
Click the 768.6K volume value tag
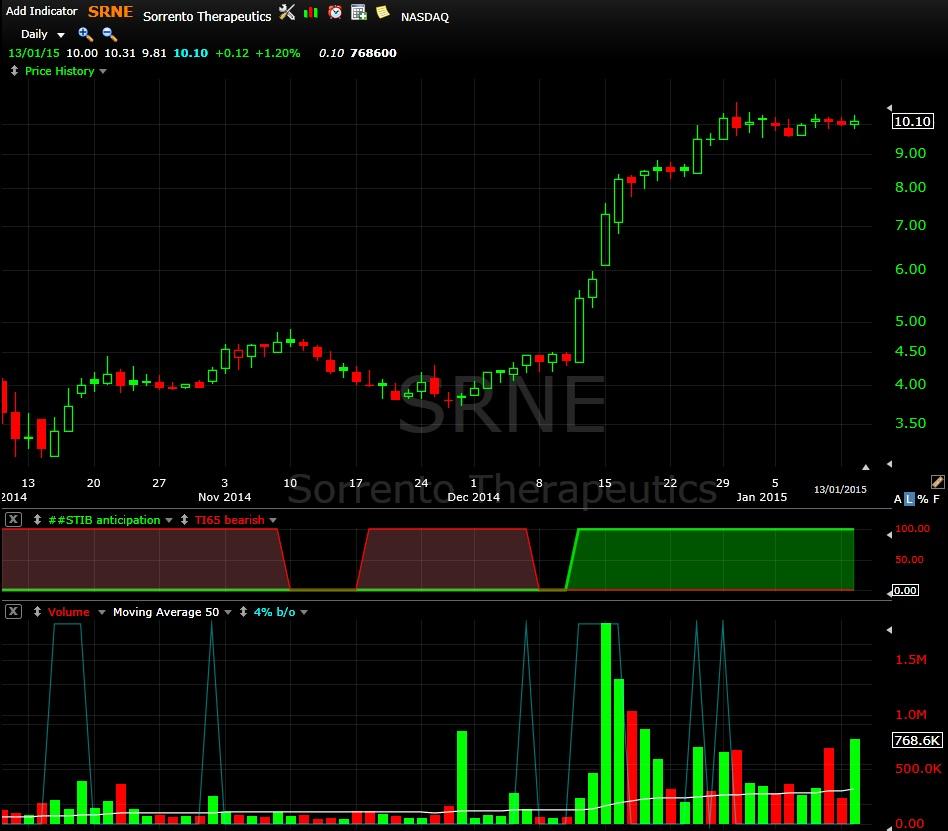coord(917,740)
